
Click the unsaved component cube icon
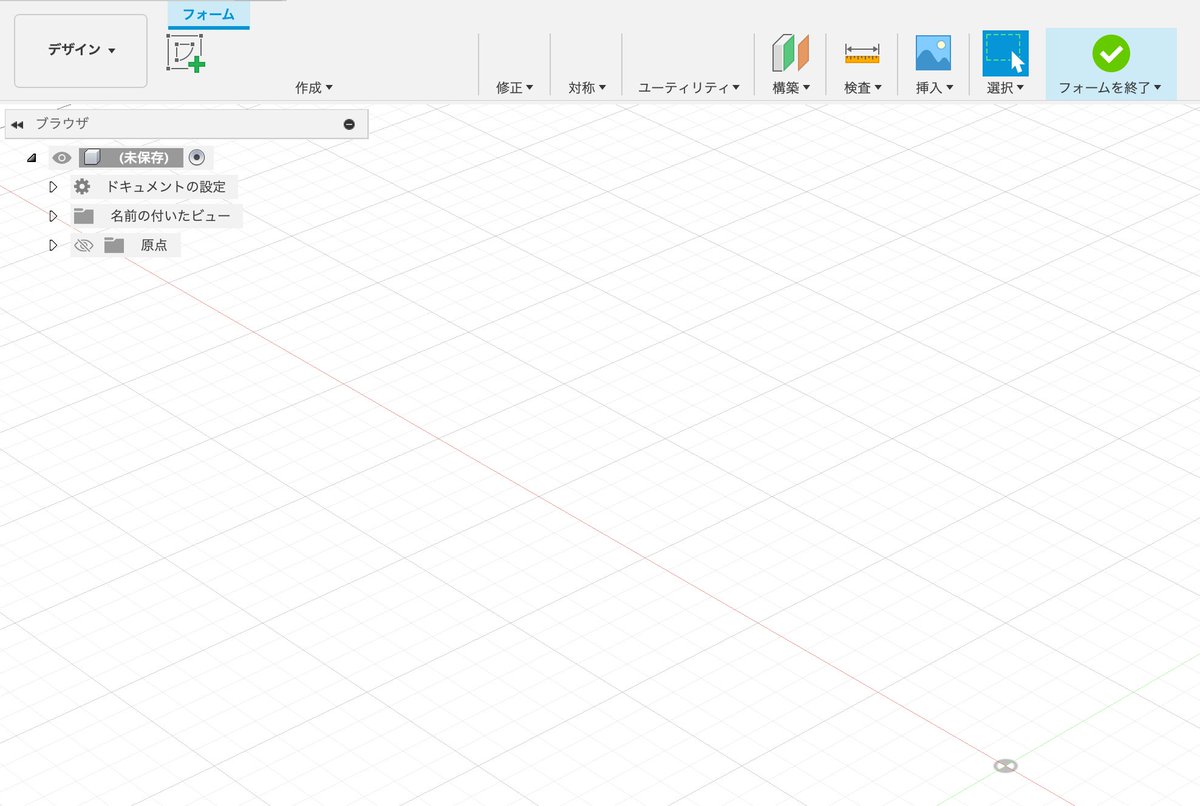pyautogui.click(x=92, y=157)
